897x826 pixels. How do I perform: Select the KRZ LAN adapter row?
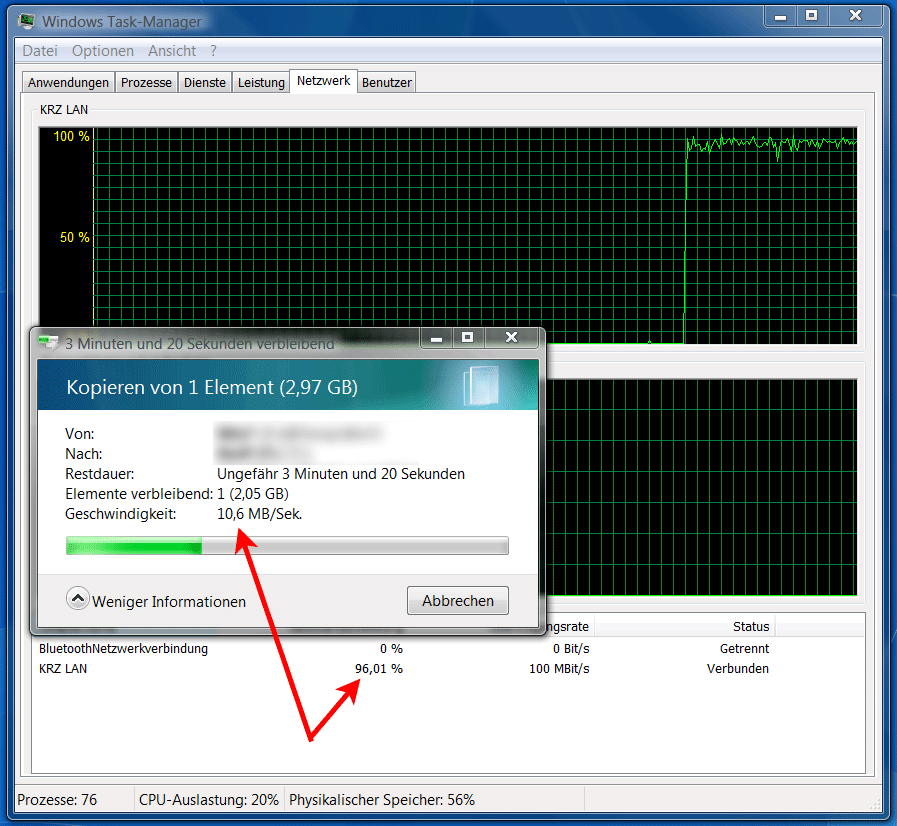[64, 669]
